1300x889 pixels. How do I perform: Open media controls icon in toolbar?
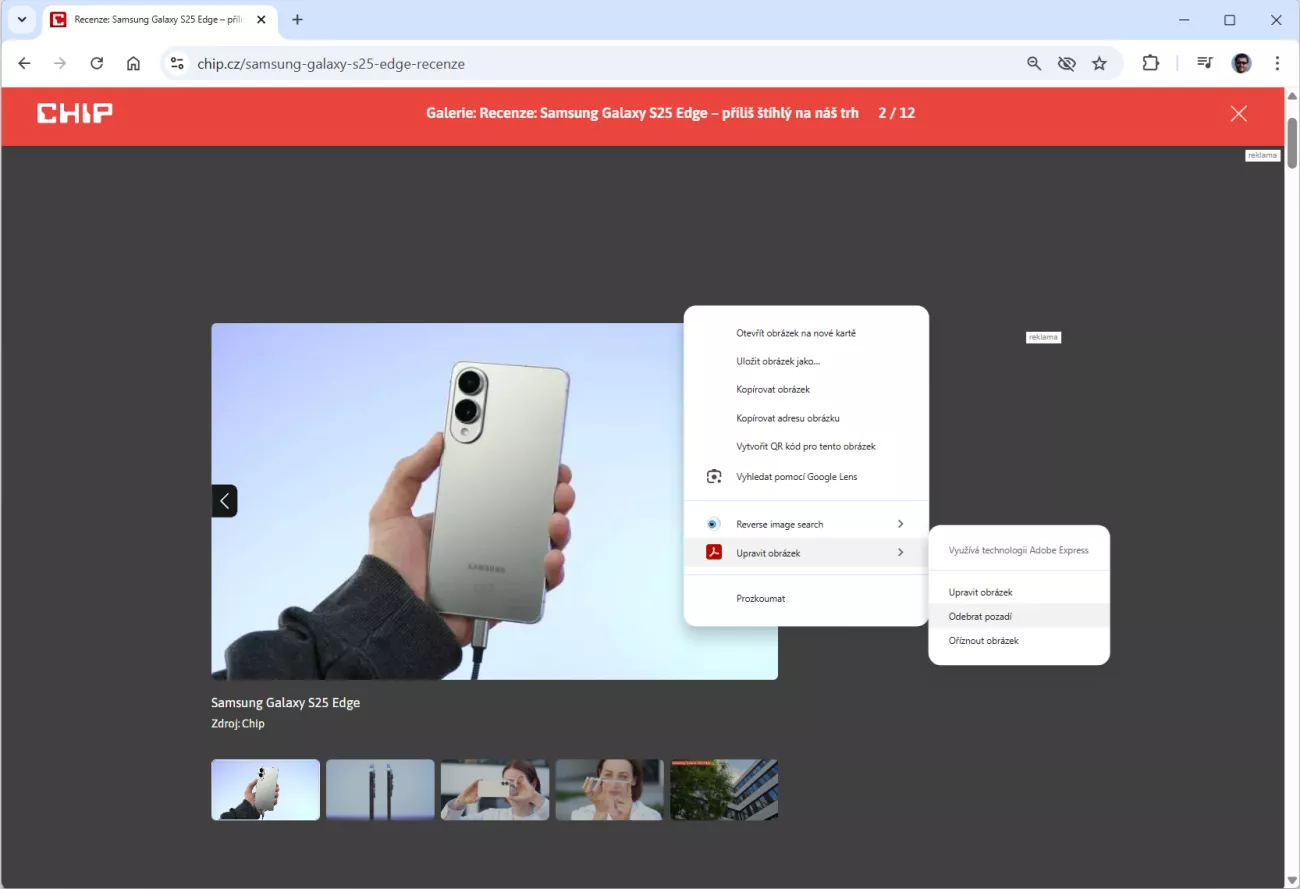[x=1205, y=63]
